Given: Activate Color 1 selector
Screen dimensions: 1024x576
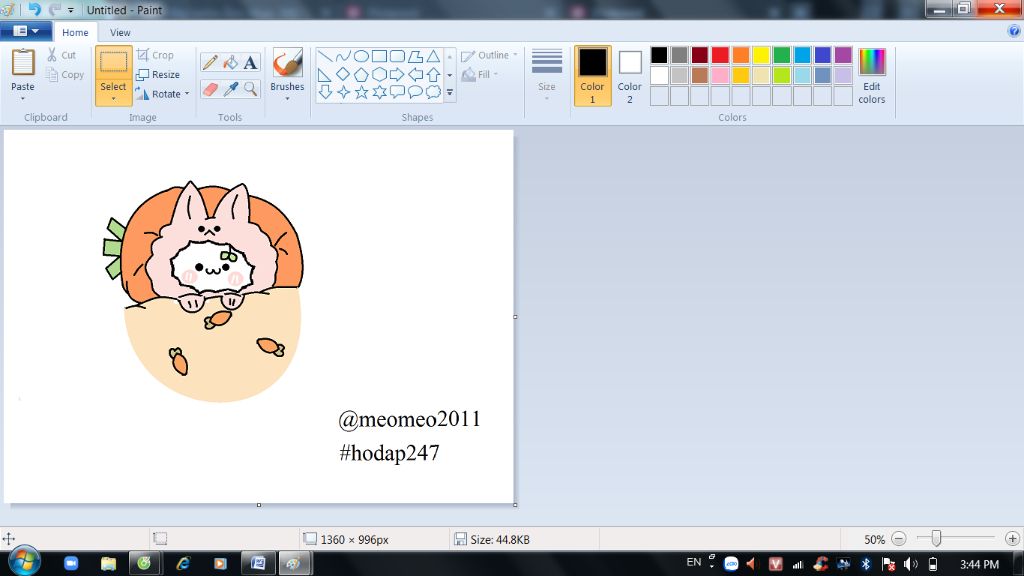Looking at the screenshot, I should point(592,76).
